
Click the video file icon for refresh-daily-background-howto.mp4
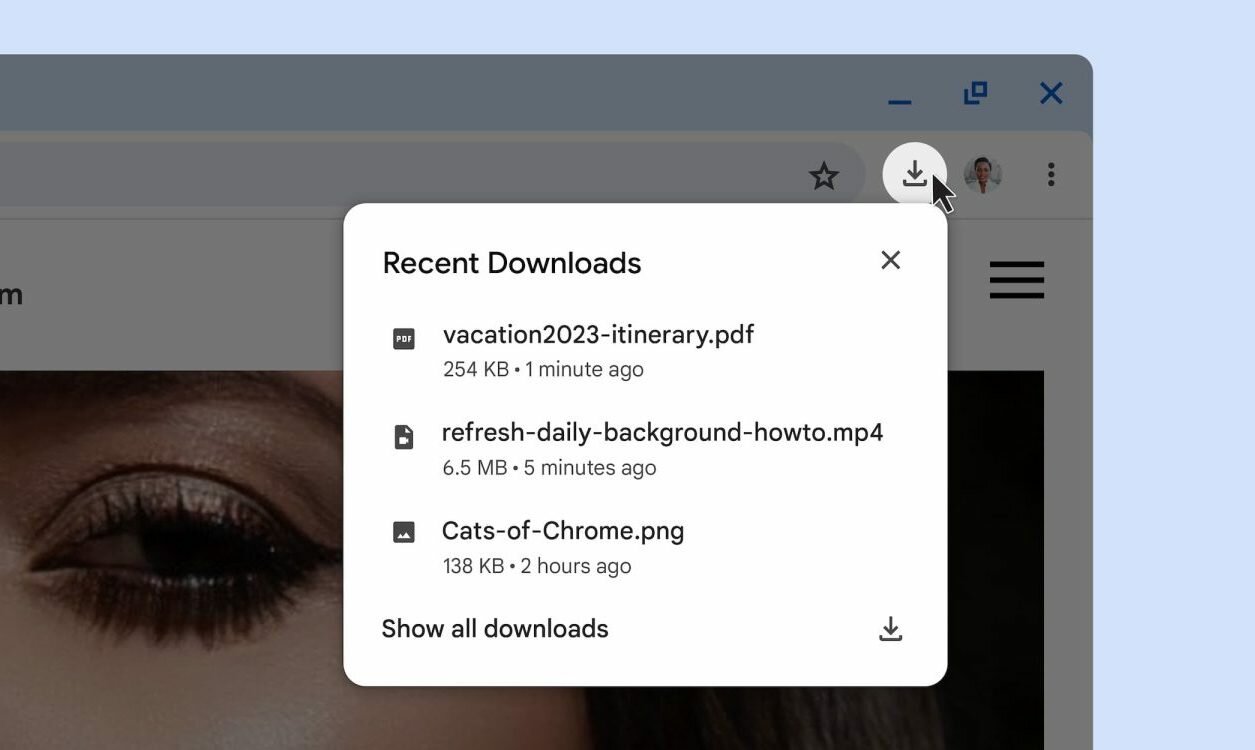[403, 437]
